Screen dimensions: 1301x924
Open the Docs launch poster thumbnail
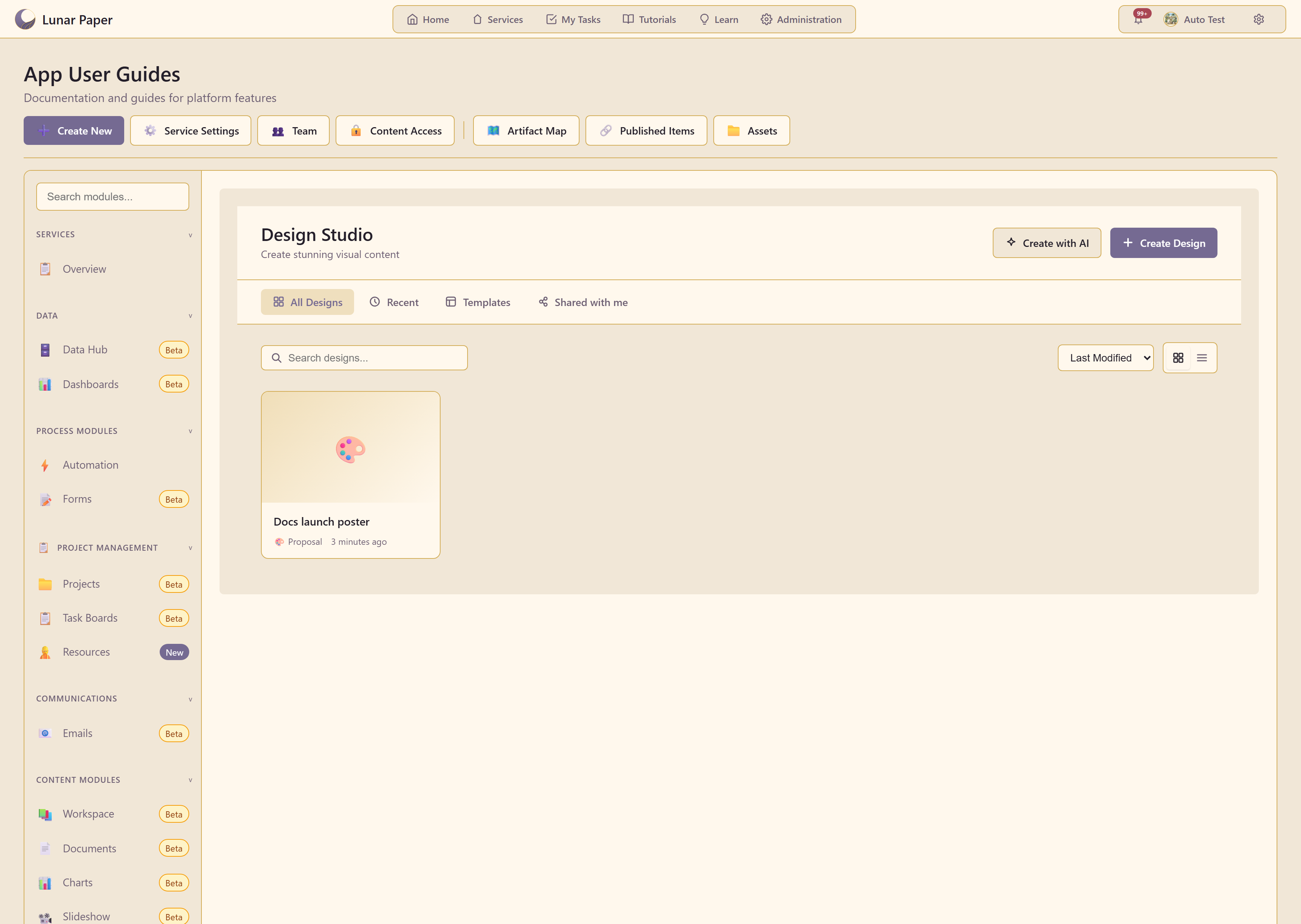click(350, 447)
